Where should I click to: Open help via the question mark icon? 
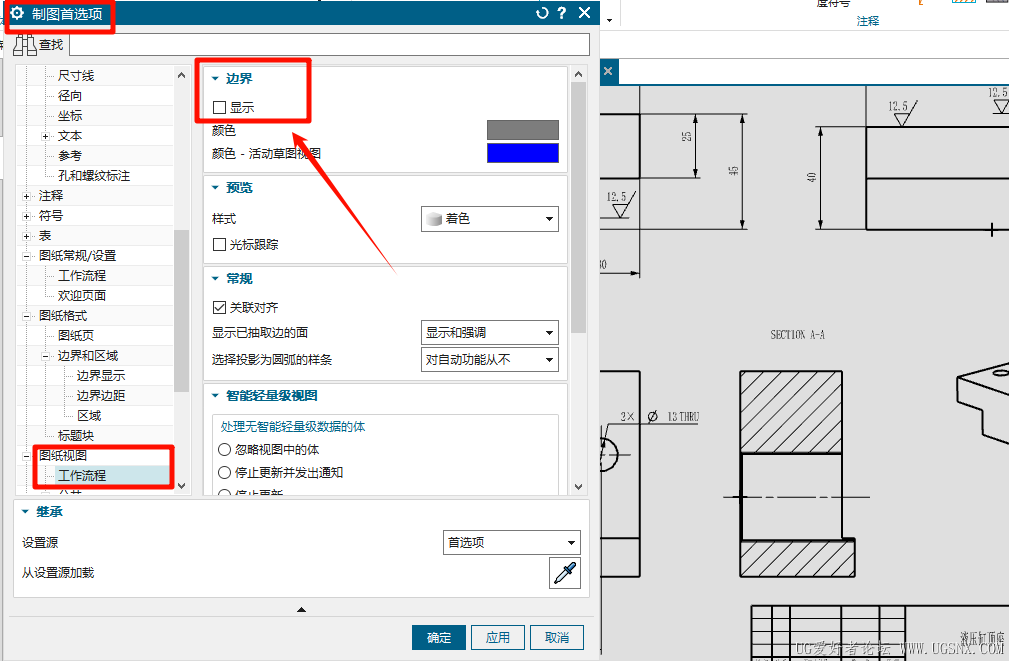(x=562, y=13)
